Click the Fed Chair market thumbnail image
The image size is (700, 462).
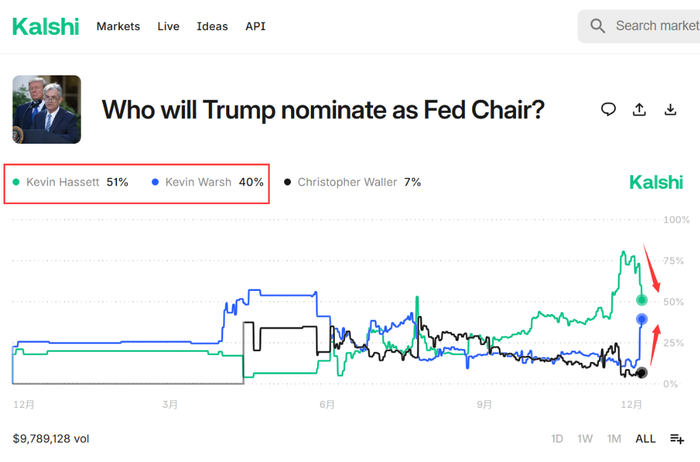coord(46,109)
